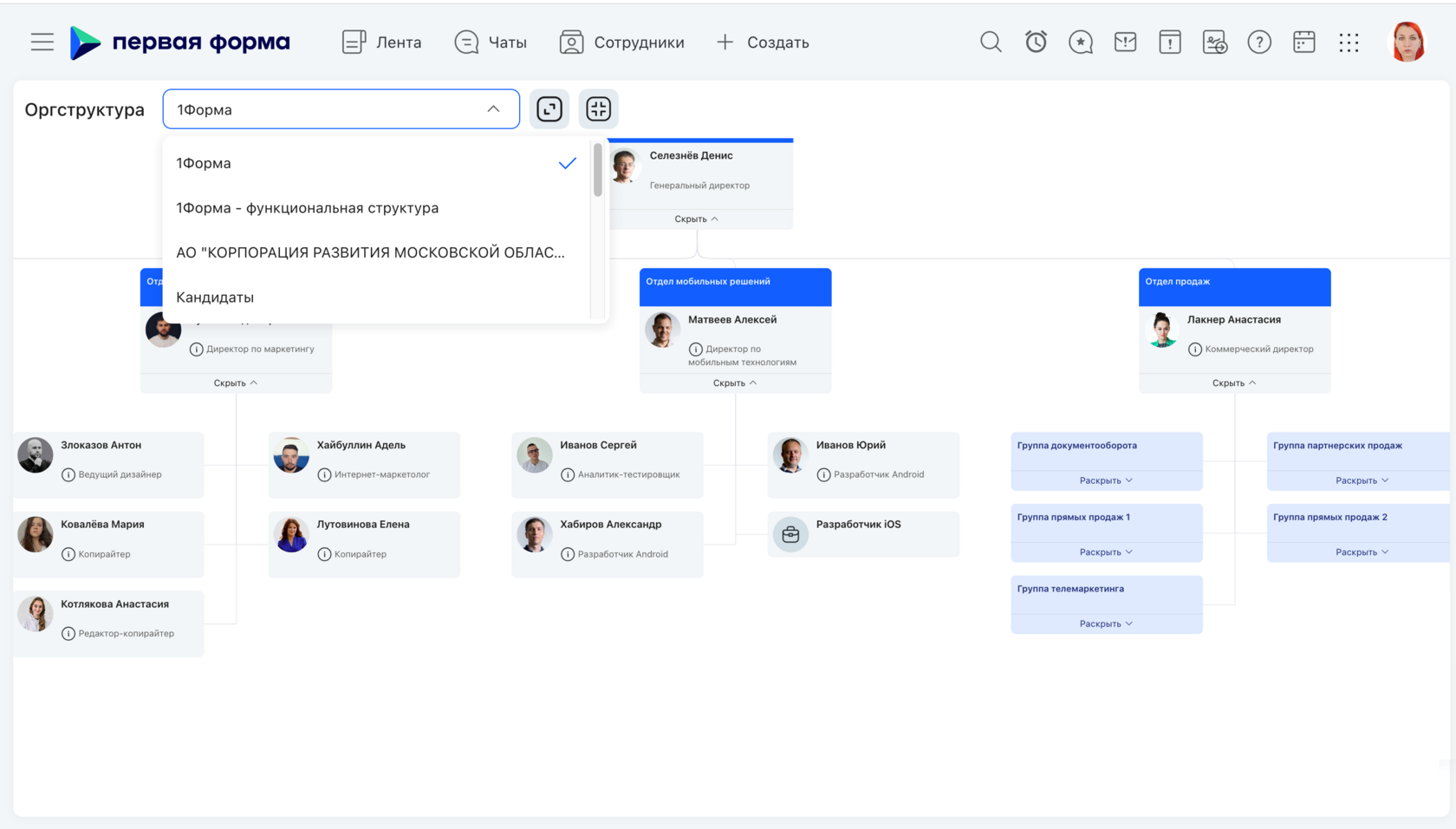Click the rotate orientation icon button
Viewport: 1456px width, 829px height.
[x=549, y=108]
